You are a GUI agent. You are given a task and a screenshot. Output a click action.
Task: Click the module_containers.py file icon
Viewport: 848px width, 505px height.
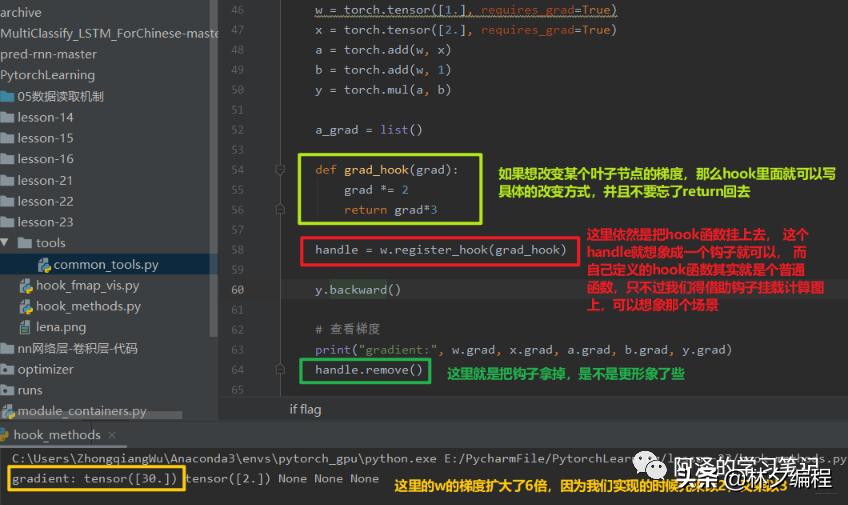click(x=8, y=411)
